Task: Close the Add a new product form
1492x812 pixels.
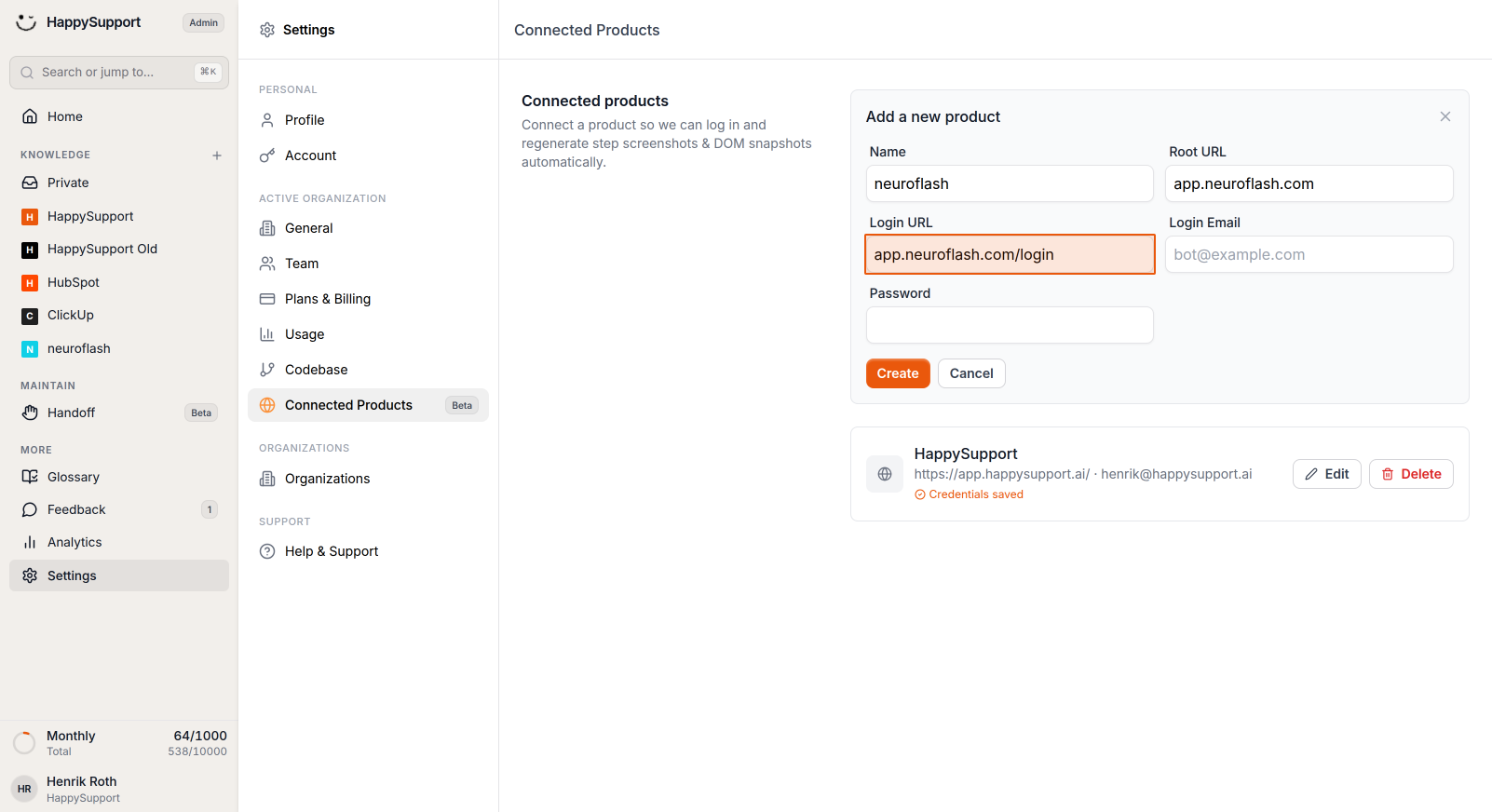Action: pos(1445,116)
